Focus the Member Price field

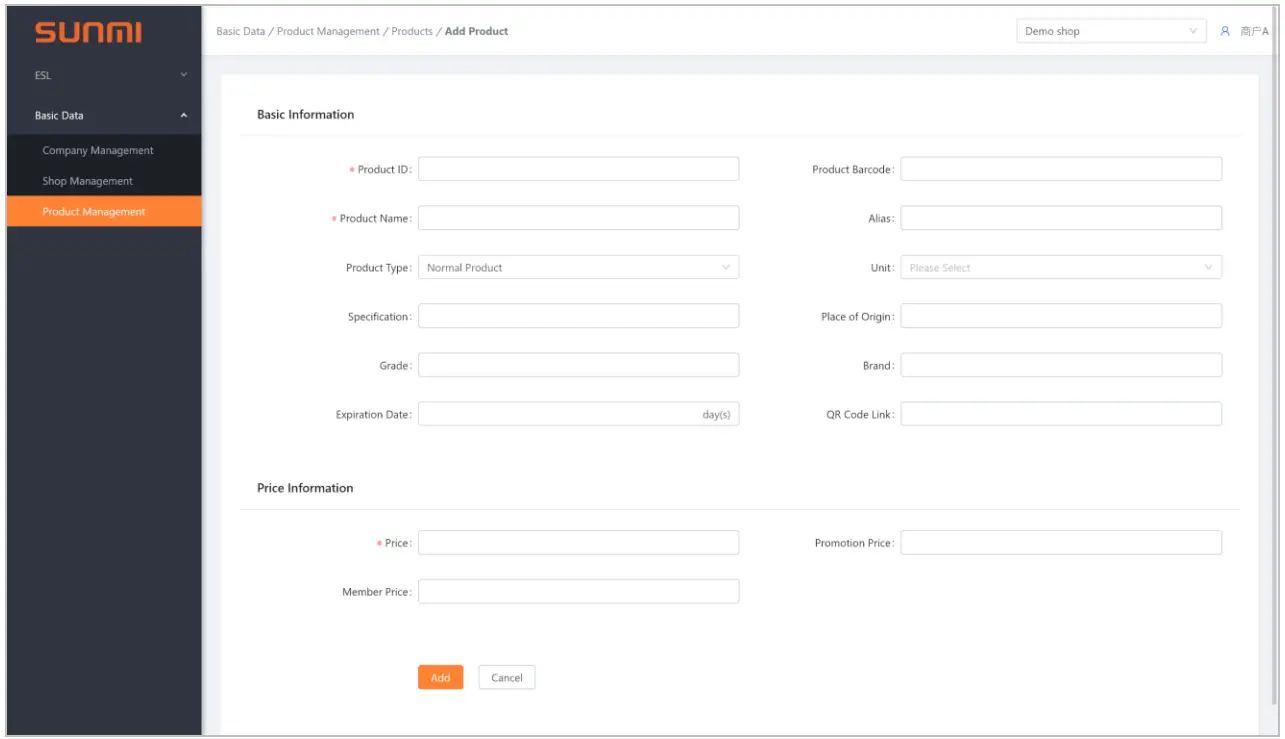pyautogui.click(x=578, y=592)
